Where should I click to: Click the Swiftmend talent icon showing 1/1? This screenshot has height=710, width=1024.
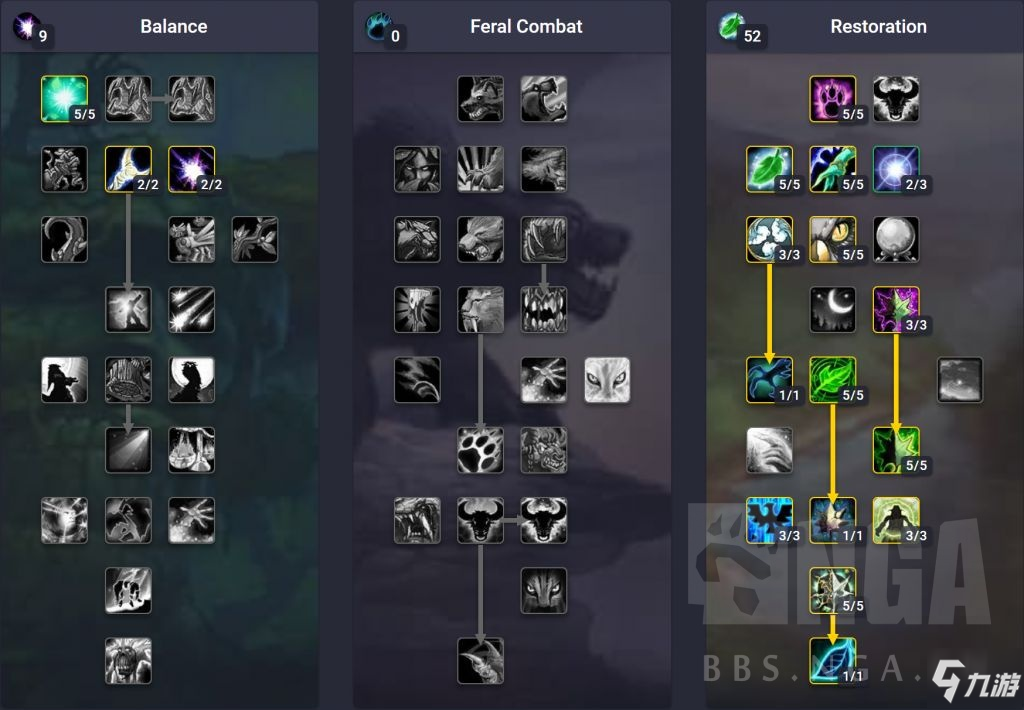point(833,521)
